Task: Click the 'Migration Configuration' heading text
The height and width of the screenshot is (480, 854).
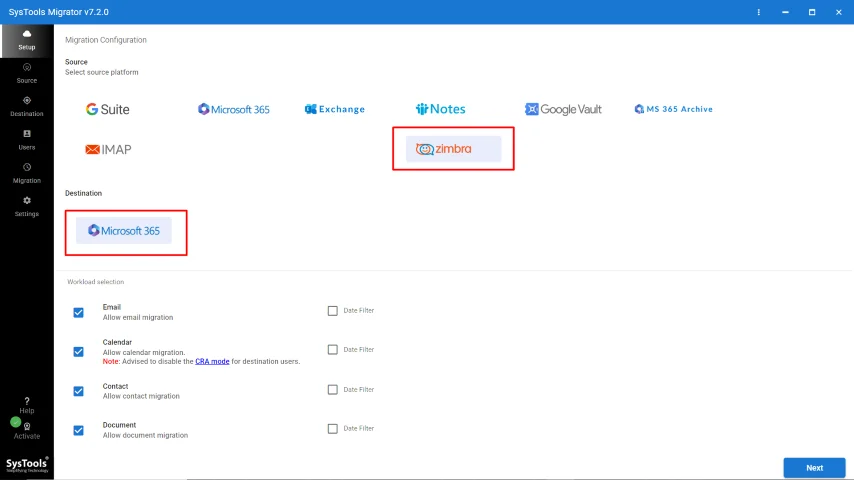Action: click(x=106, y=40)
